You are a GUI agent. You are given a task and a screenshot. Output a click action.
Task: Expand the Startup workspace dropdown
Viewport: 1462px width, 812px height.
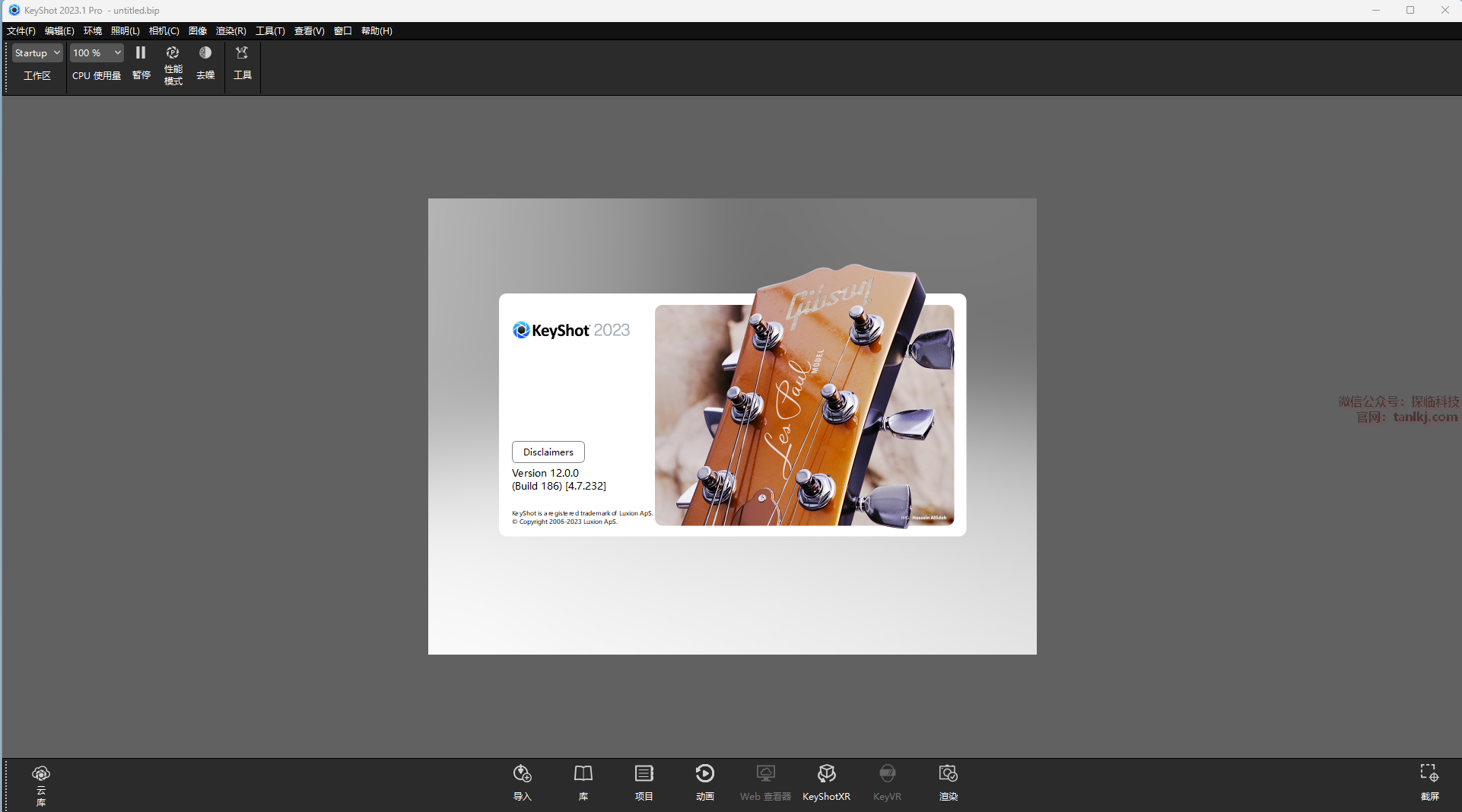37,53
